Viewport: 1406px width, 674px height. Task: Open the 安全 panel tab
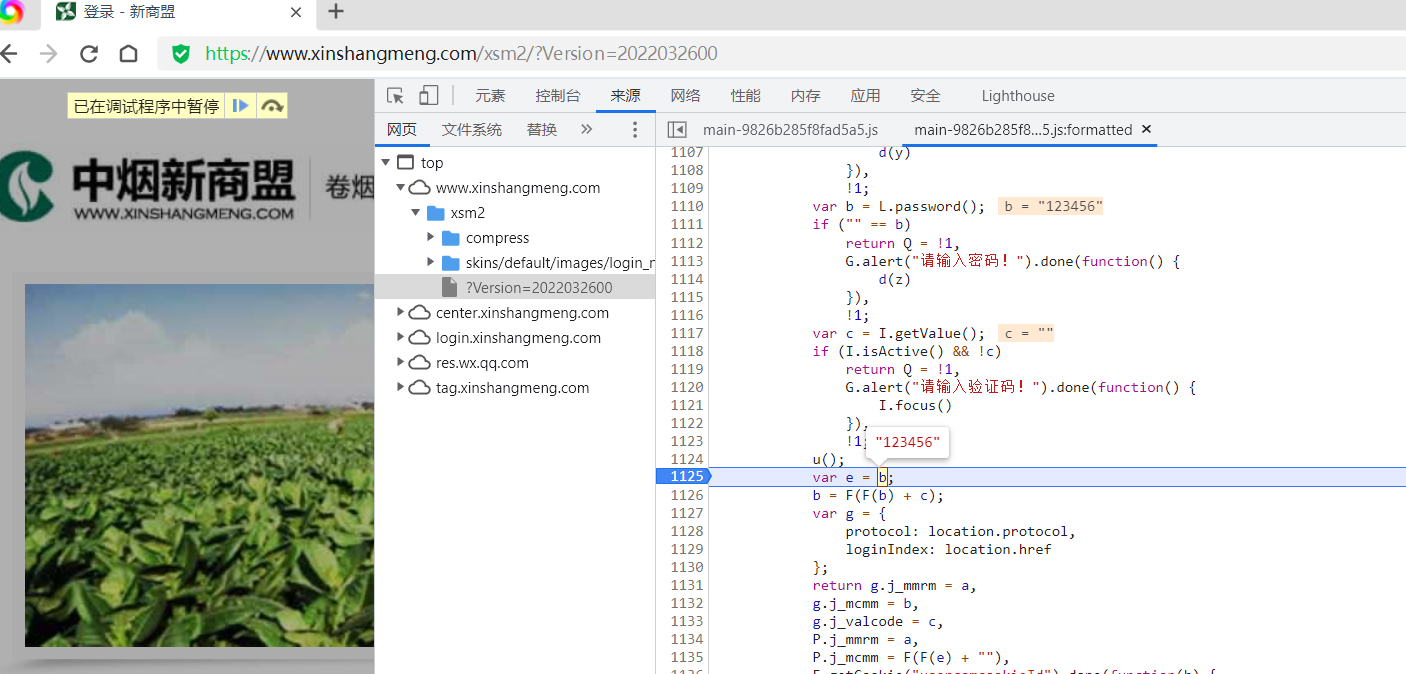pyautogui.click(x=926, y=96)
